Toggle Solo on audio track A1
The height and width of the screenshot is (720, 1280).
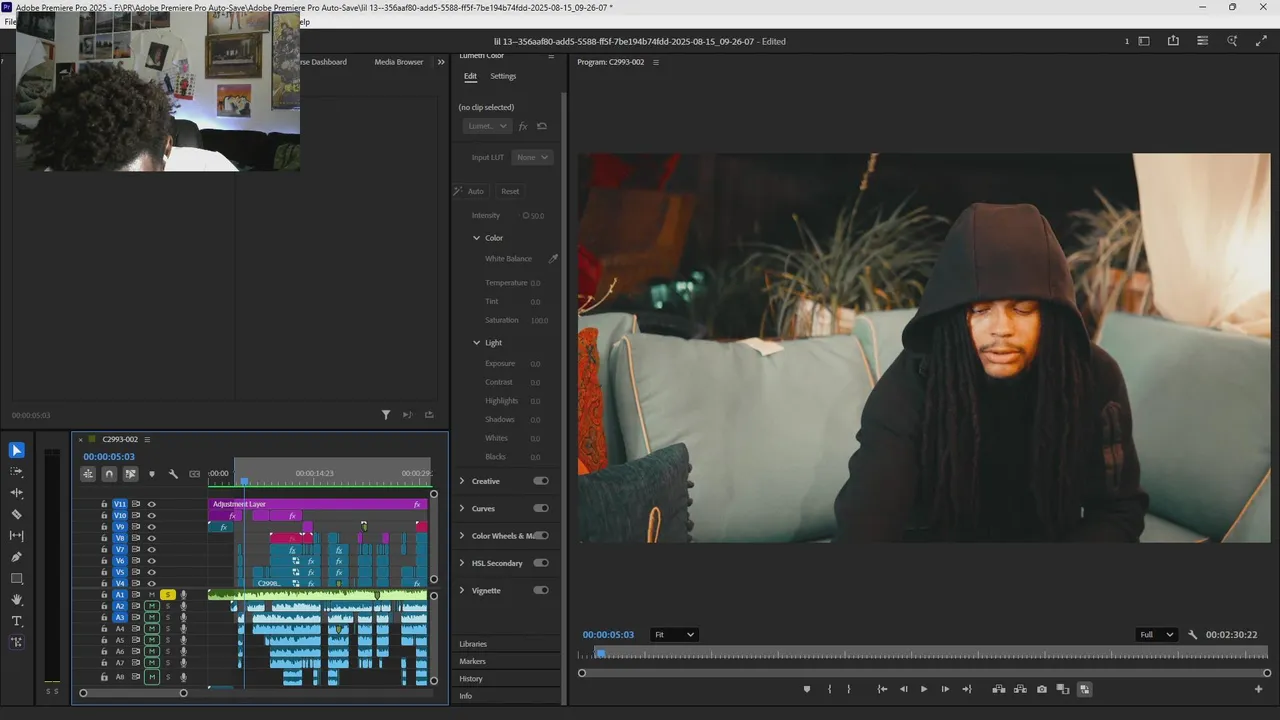coord(168,595)
